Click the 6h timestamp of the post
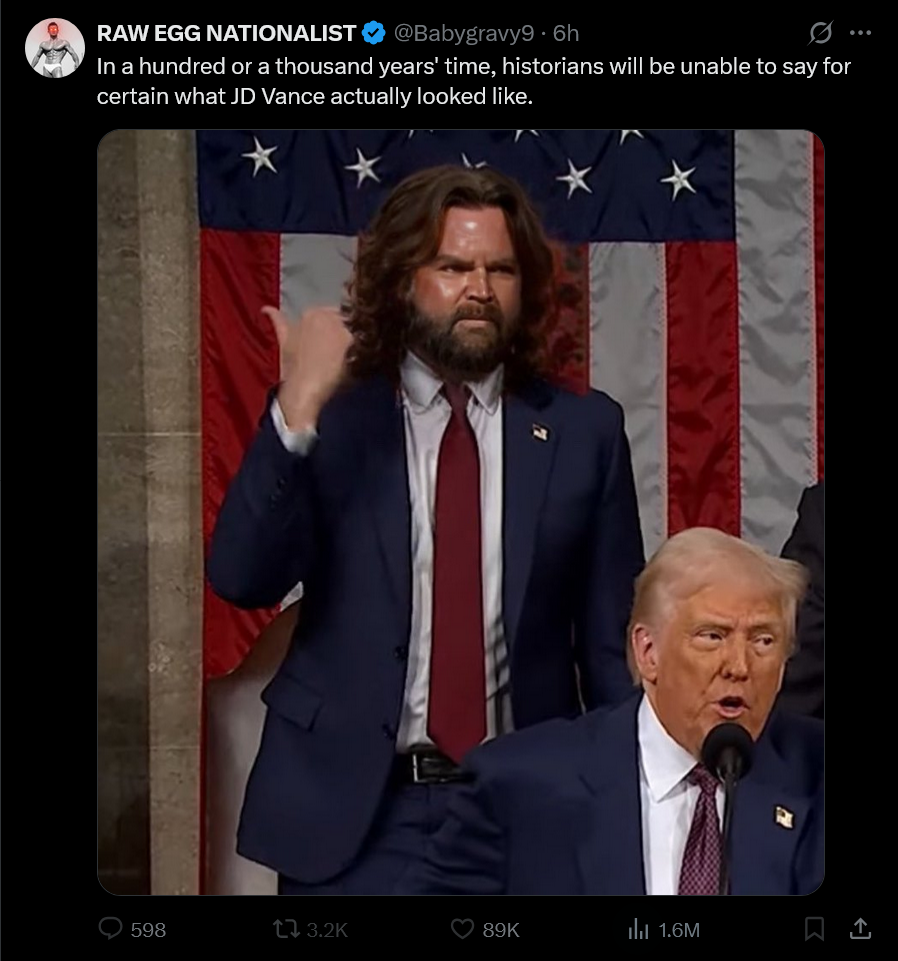The width and height of the screenshot is (898, 961). pos(566,33)
